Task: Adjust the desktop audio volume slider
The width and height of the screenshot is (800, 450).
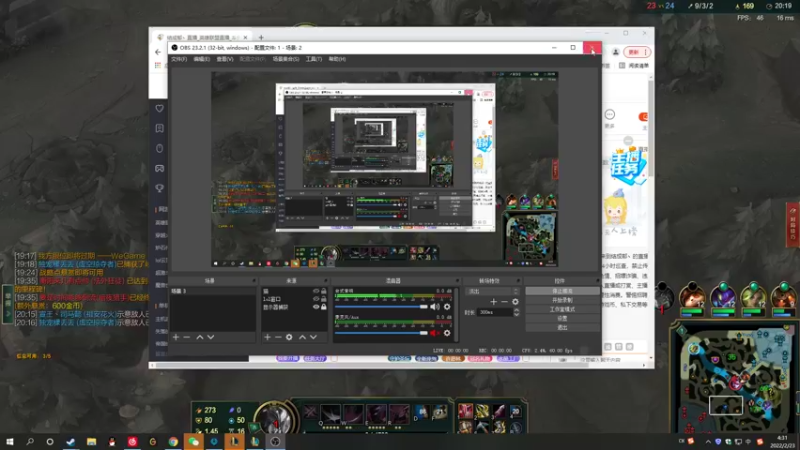Action: coord(381,307)
